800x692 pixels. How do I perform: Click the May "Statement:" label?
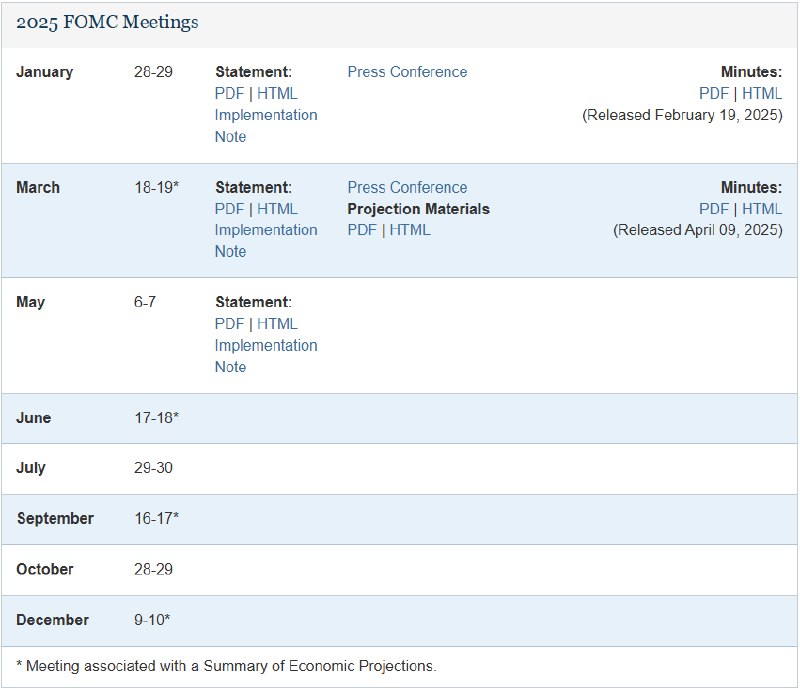coord(253,302)
